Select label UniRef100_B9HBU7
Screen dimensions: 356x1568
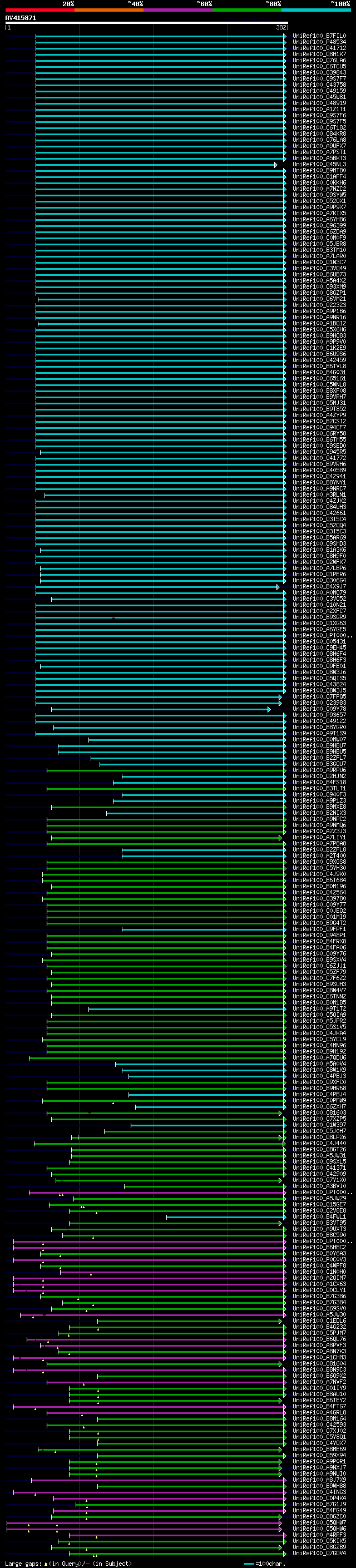(319, 746)
